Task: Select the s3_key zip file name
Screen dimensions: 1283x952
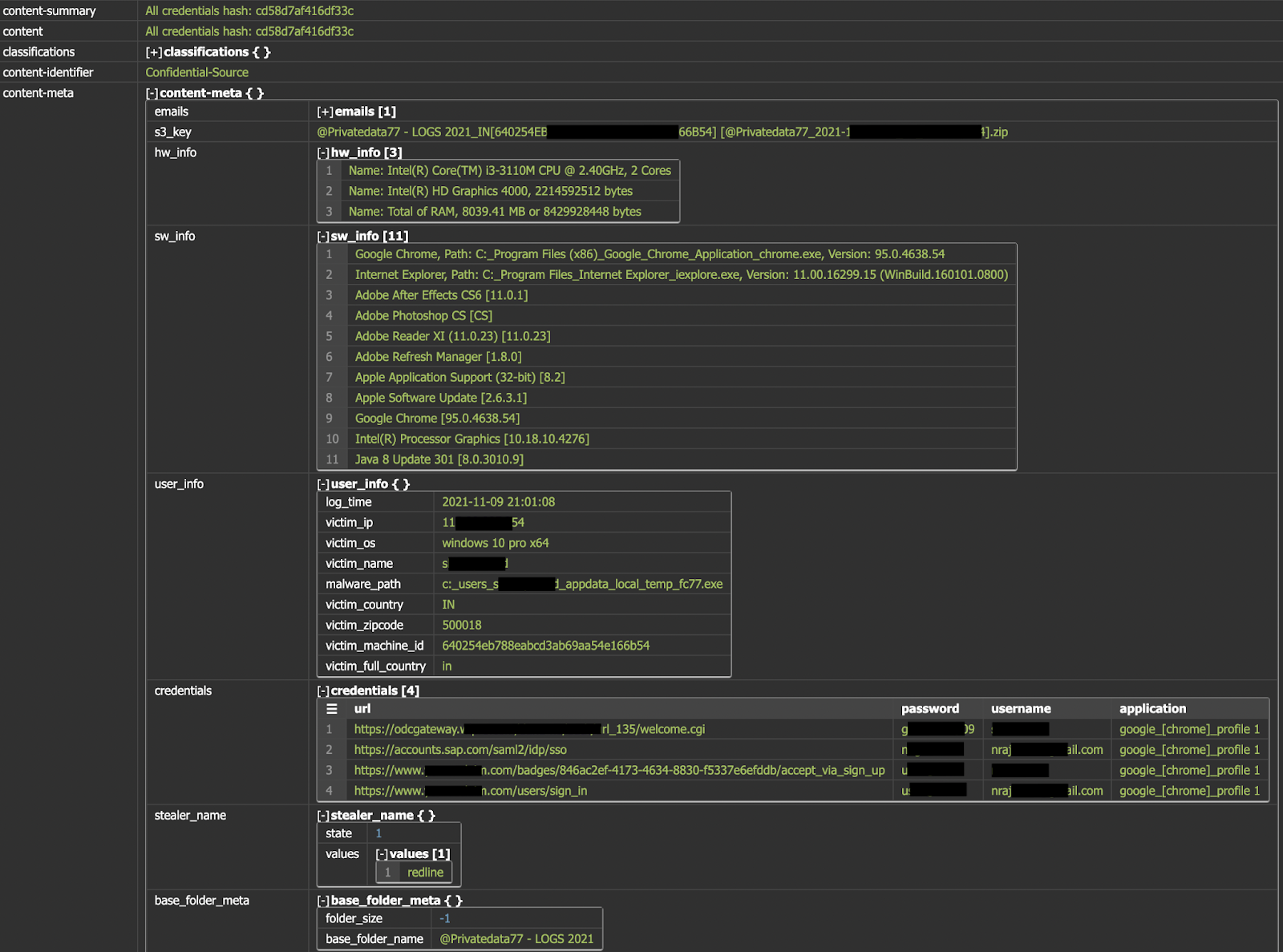Action: coord(662,132)
